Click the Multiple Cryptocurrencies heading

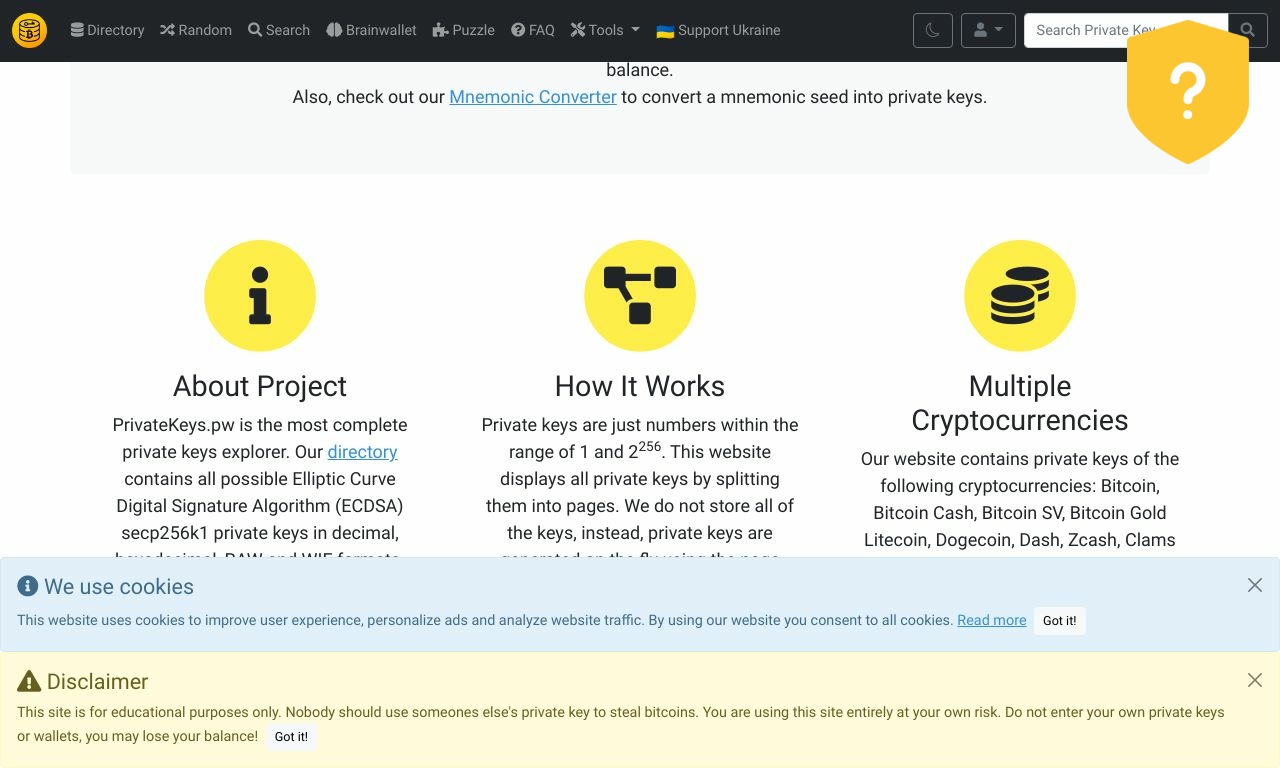1020,403
